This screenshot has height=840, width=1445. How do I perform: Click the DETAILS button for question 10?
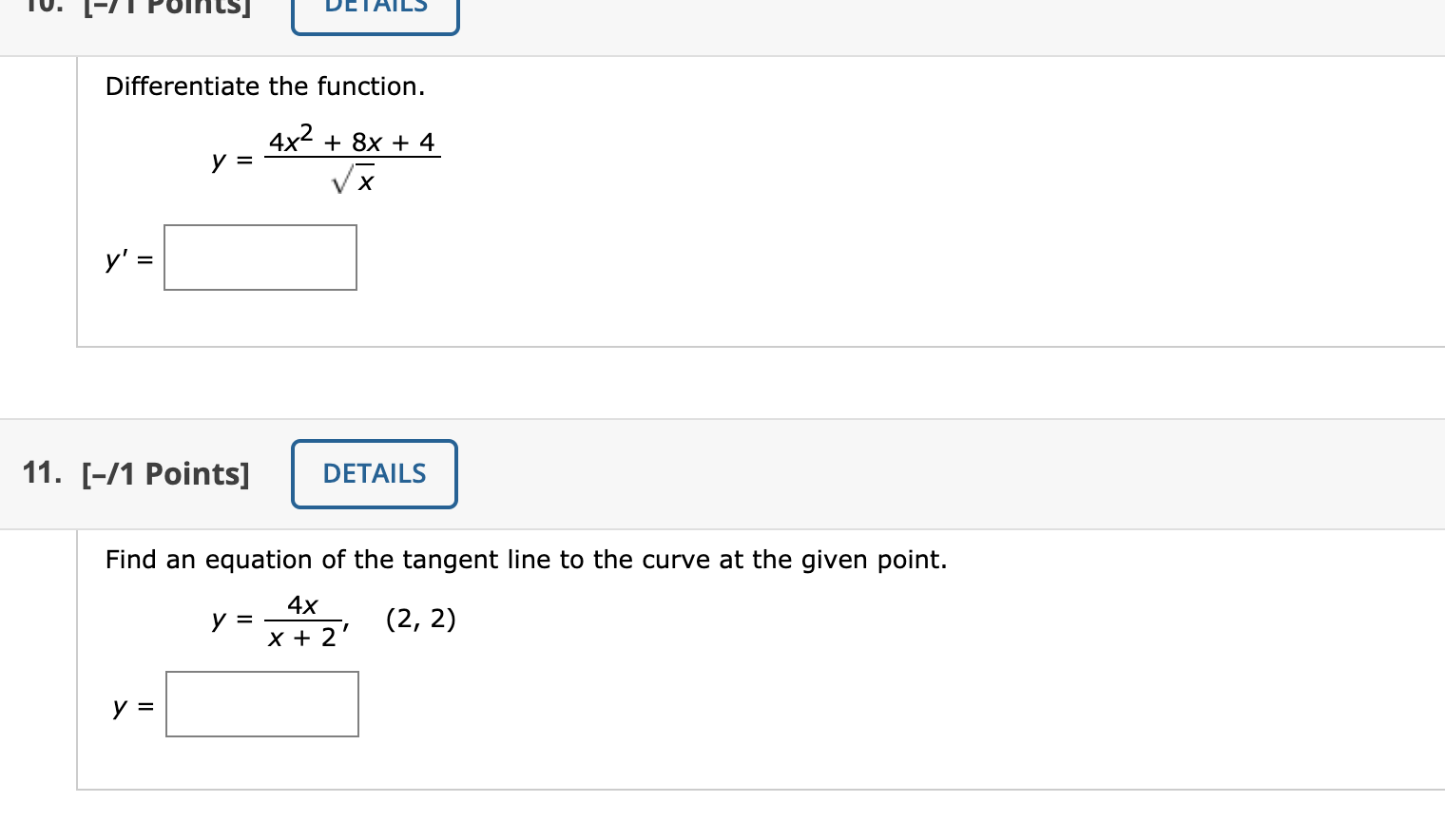375,10
